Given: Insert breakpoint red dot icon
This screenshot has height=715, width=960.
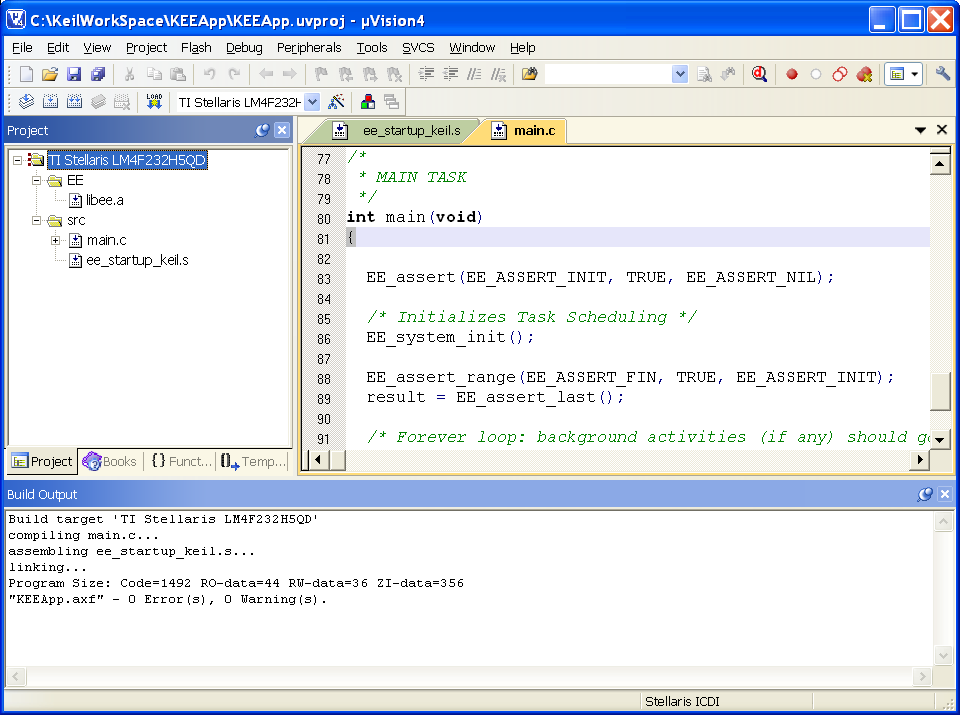Looking at the screenshot, I should pos(792,74).
